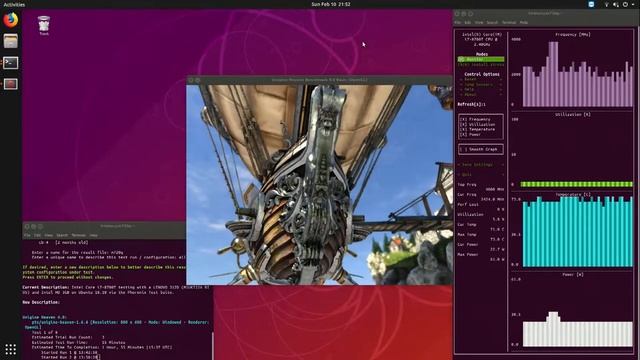Toggle the Power checkbox in s-tui
The image size is (640, 360).
click(470, 134)
